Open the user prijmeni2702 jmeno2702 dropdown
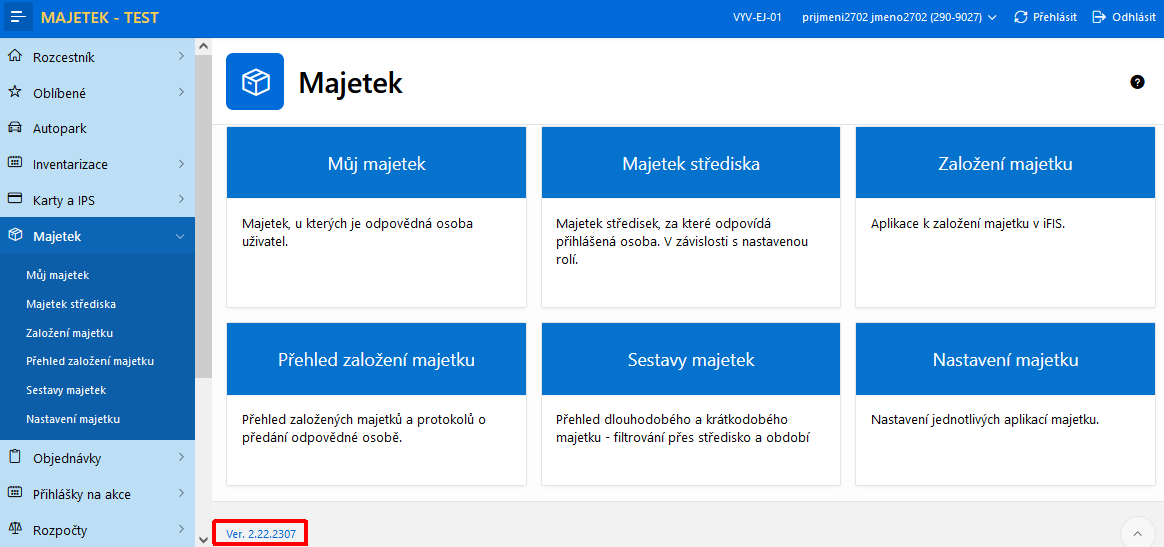The image size is (1164, 547). (899, 17)
